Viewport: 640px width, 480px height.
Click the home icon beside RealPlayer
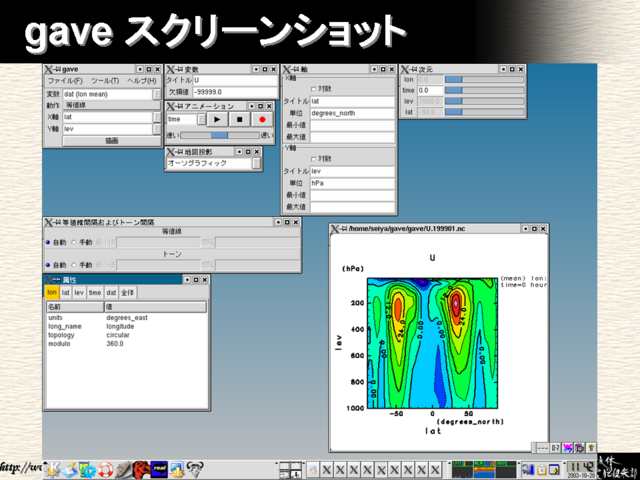[x=177, y=469]
